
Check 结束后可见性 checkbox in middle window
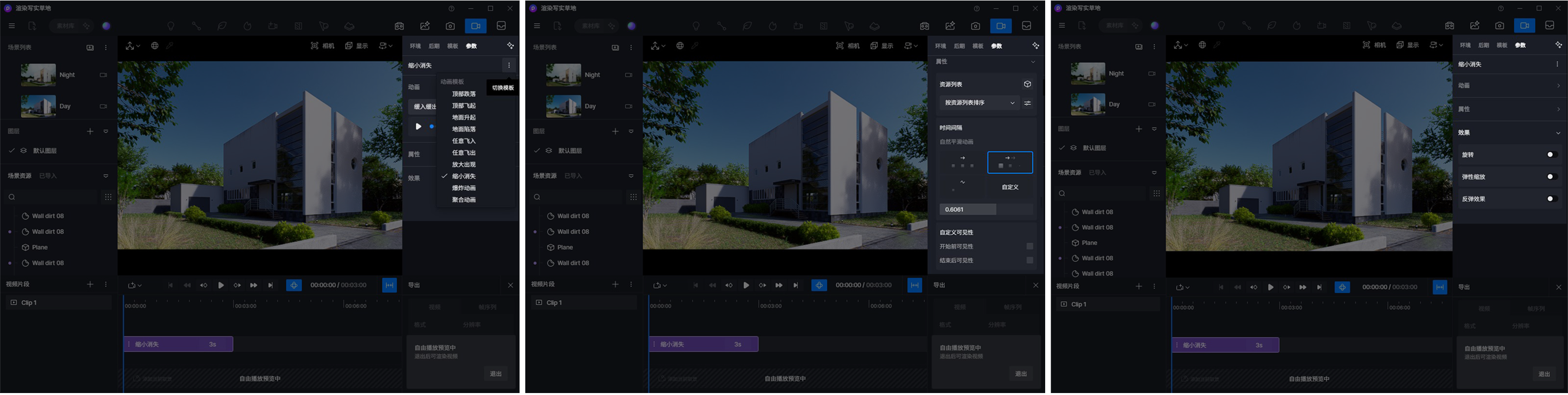click(x=1029, y=261)
